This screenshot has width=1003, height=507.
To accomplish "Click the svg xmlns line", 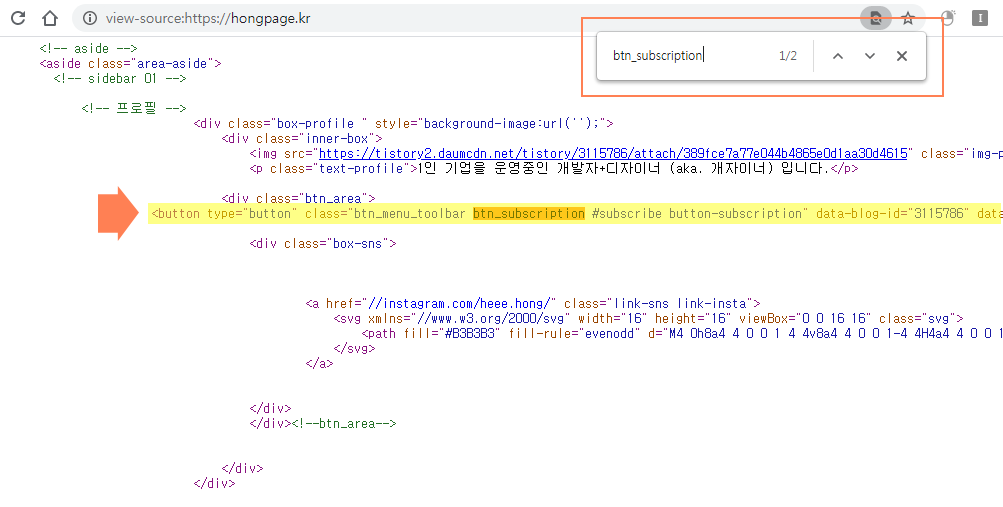I will coord(649,318).
